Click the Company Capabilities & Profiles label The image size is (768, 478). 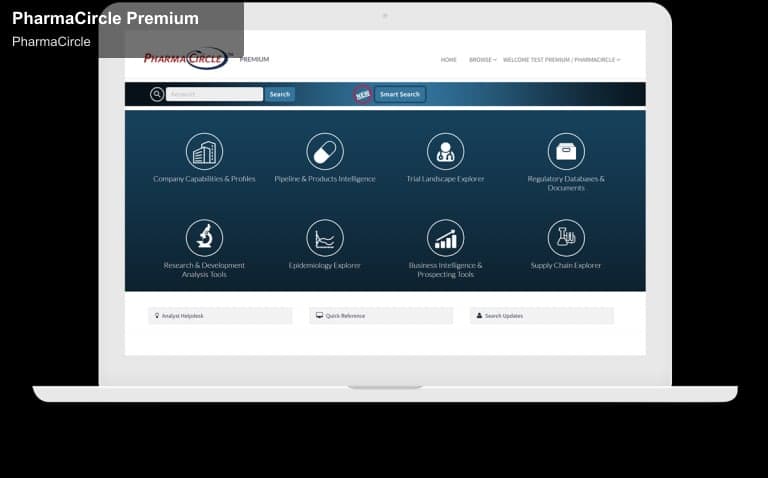click(204, 179)
